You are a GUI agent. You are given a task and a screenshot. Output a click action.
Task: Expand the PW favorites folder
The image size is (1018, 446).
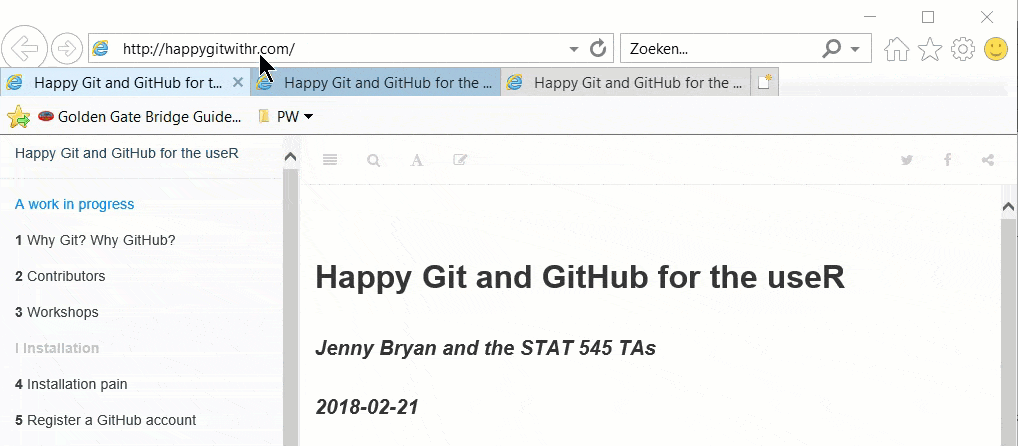point(286,117)
